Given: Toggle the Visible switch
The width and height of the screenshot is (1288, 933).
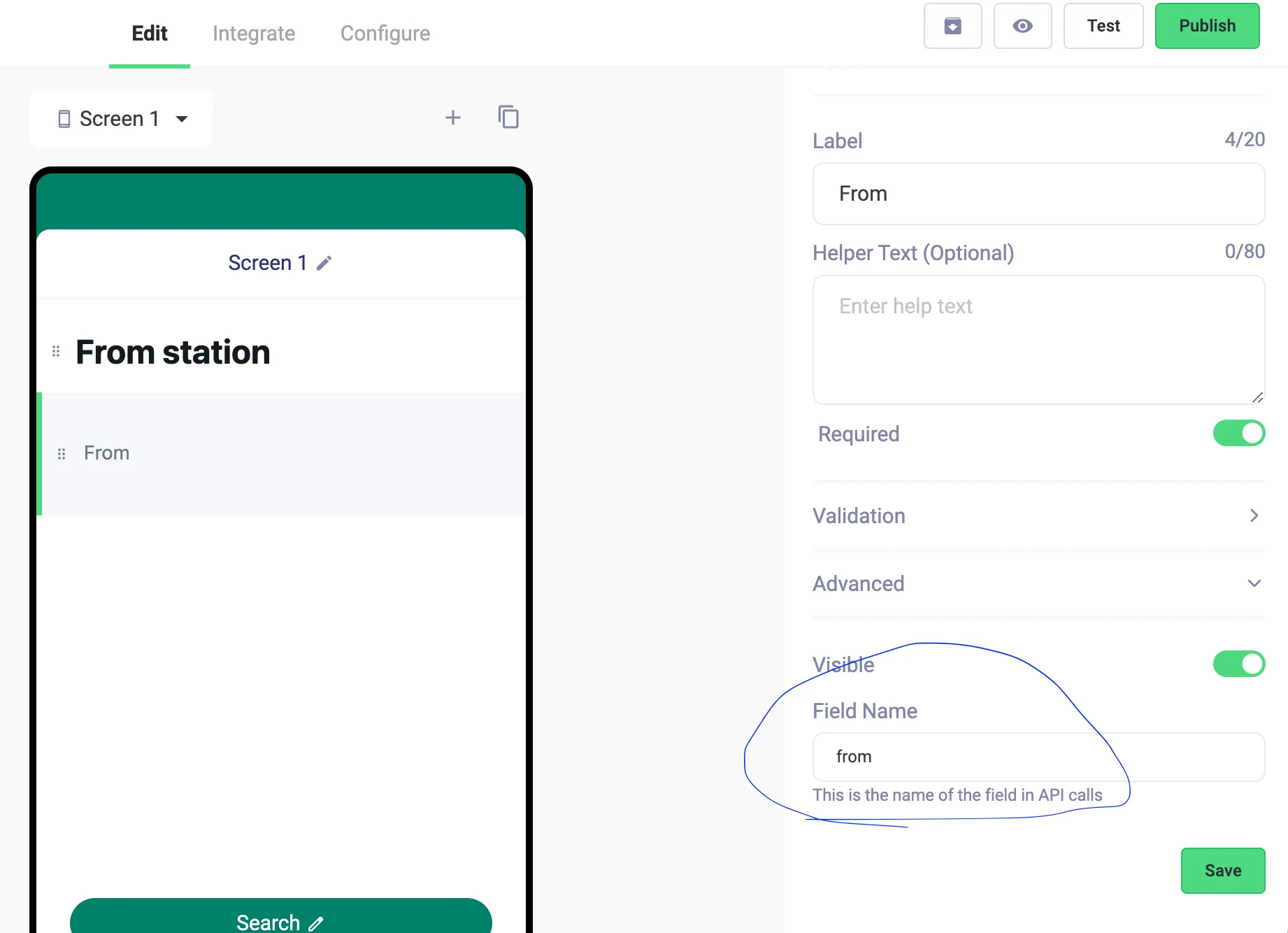Looking at the screenshot, I should pyautogui.click(x=1238, y=664).
